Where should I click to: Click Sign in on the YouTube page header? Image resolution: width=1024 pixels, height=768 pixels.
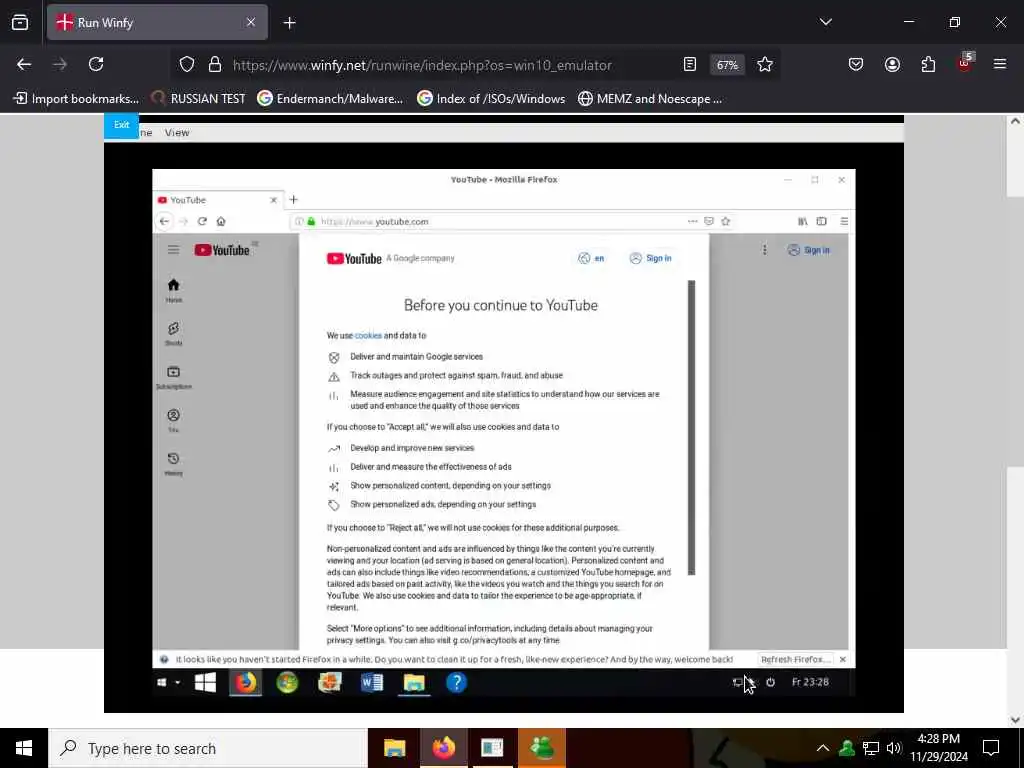tap(808, 249)
